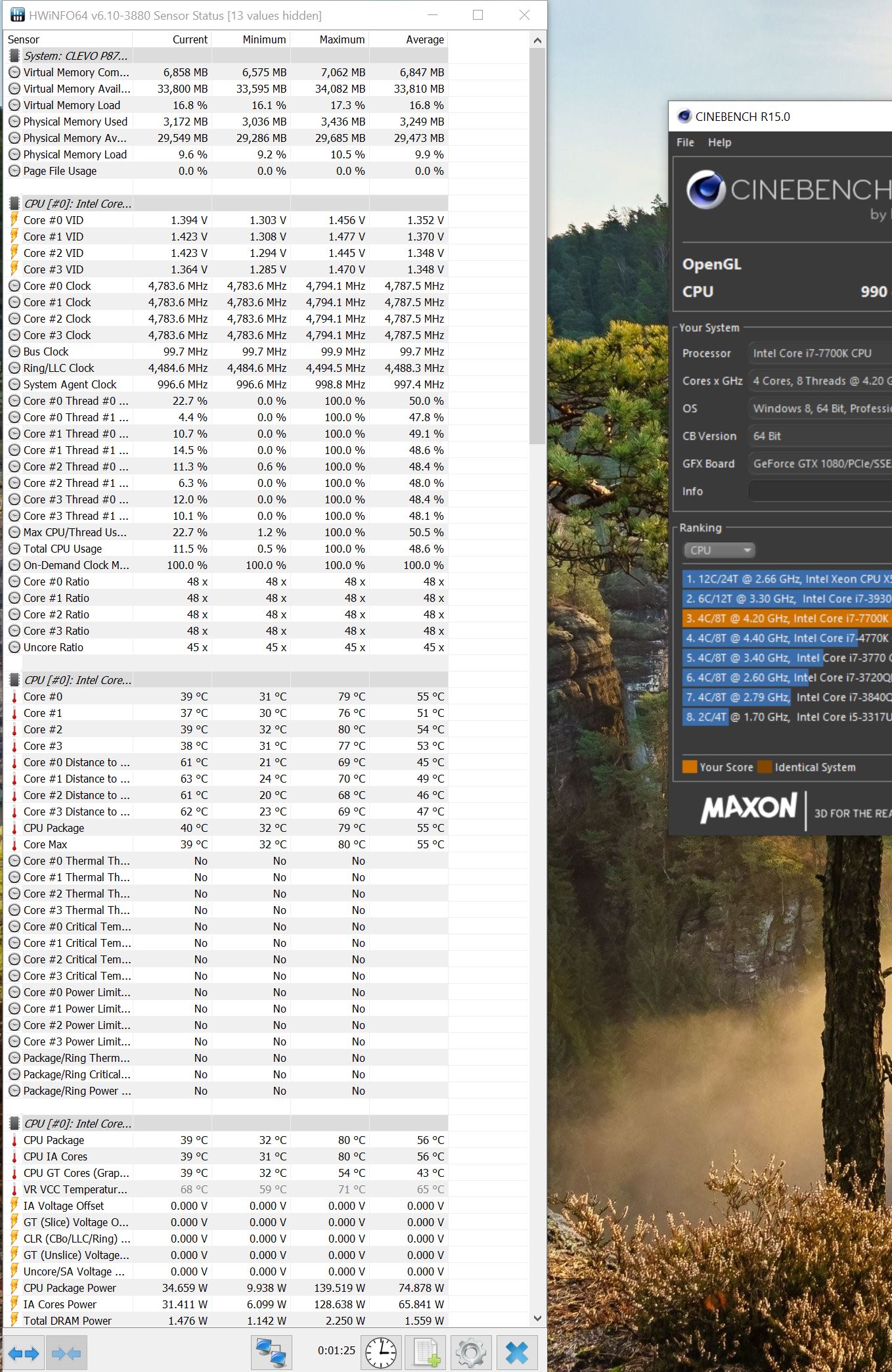Image resolution: width=892 pixels, height=1372 pixels.
Task: Click the collapse columns inward-arrows button
Action: (x=66, y=1353)
